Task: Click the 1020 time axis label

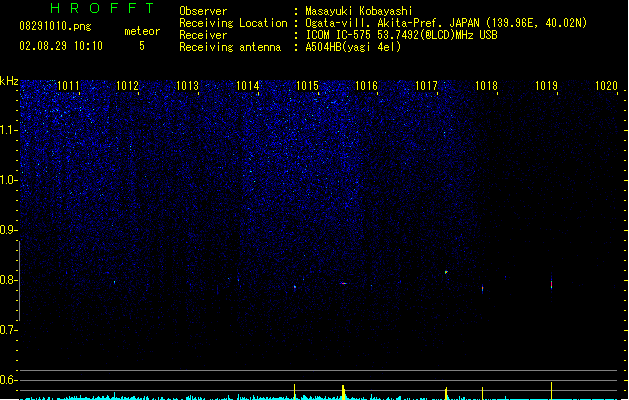Action: pos(606,86)
